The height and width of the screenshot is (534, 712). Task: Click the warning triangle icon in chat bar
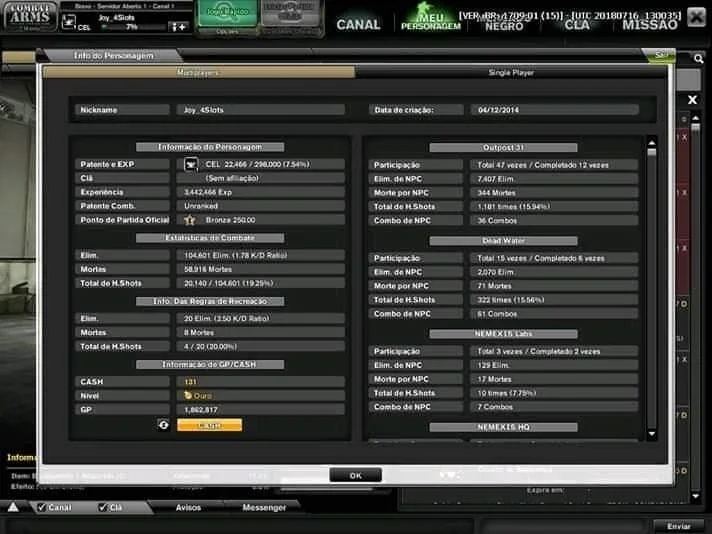[x=13, y=507]
